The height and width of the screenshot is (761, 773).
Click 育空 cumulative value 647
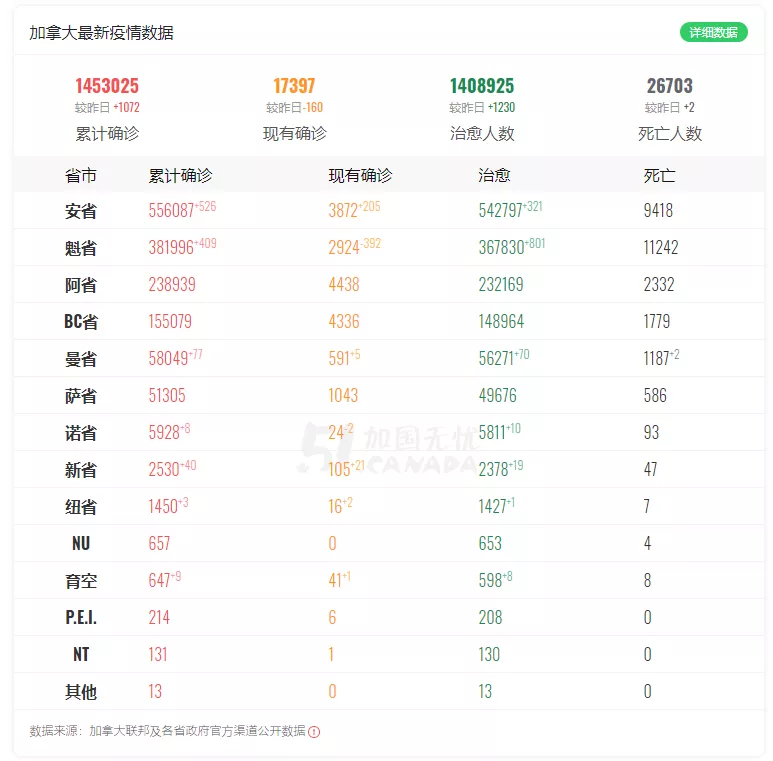[x=159, y=580]
